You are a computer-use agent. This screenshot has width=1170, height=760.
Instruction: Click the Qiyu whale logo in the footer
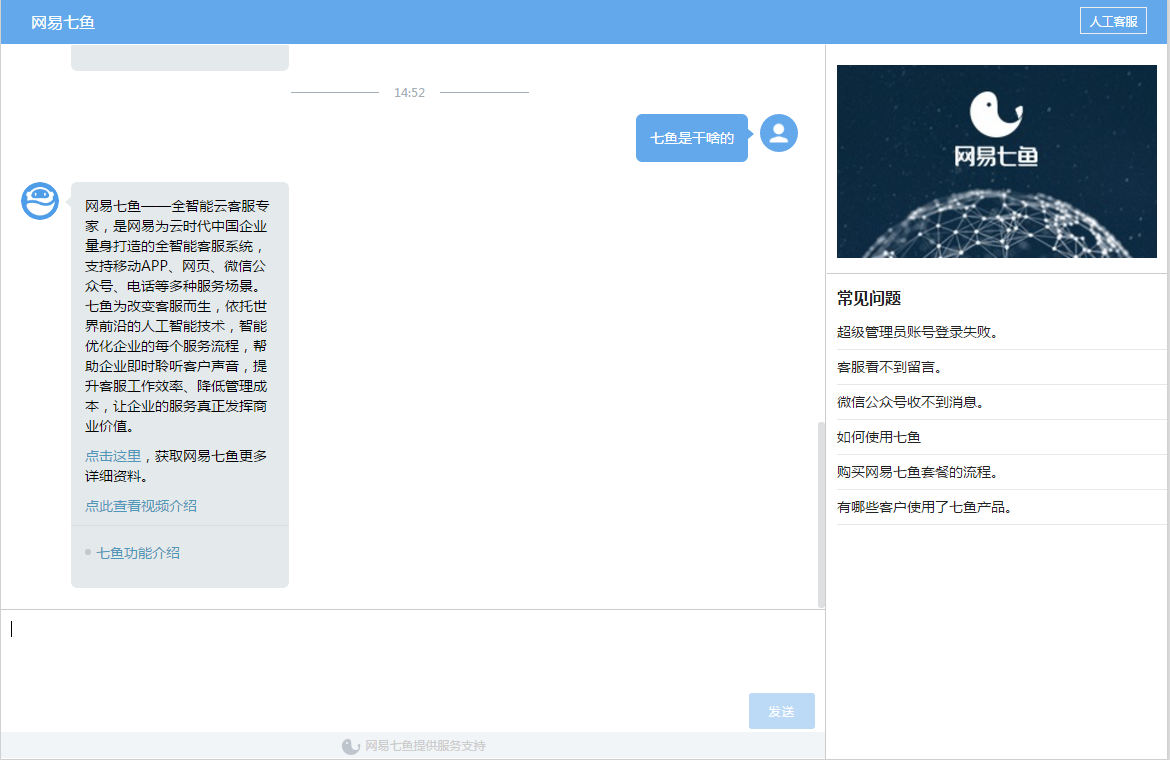point(351,746)
